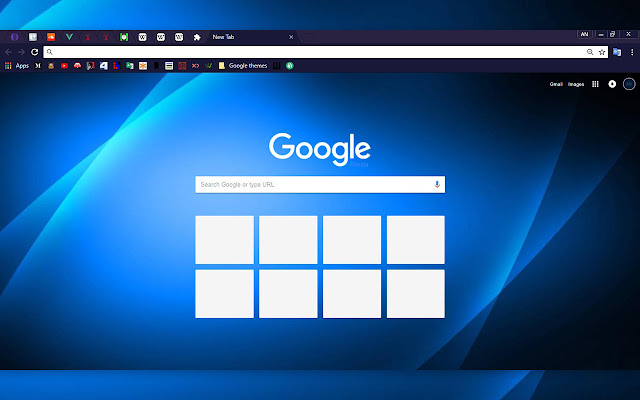Open Chrome's three-dot menu
Image resolution: width=640 pixels, height=400 pixels.
coord(632,52)
